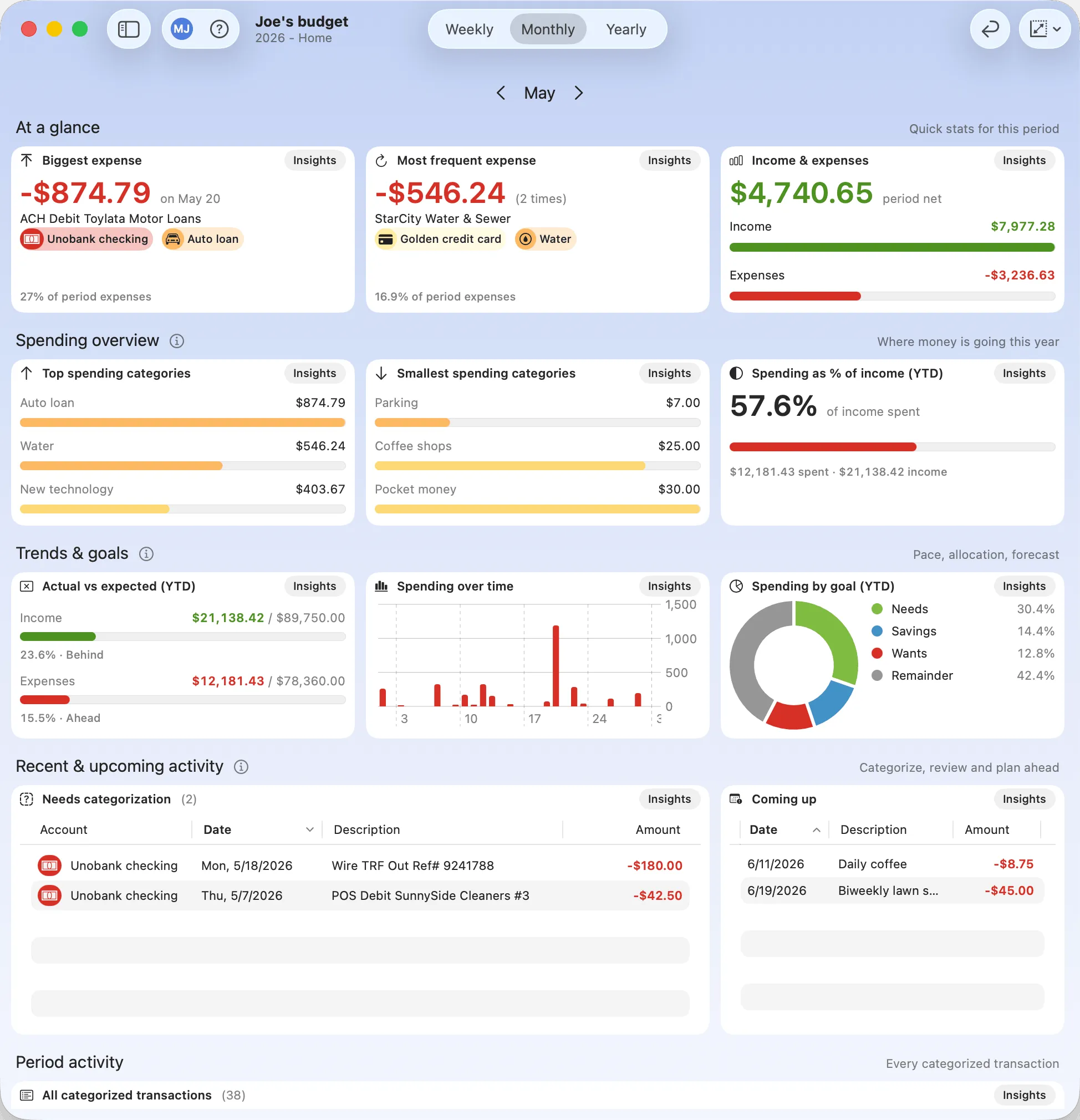
Task: Click the Unobank checking tag on Biggest expense
Action: point(86,240)
